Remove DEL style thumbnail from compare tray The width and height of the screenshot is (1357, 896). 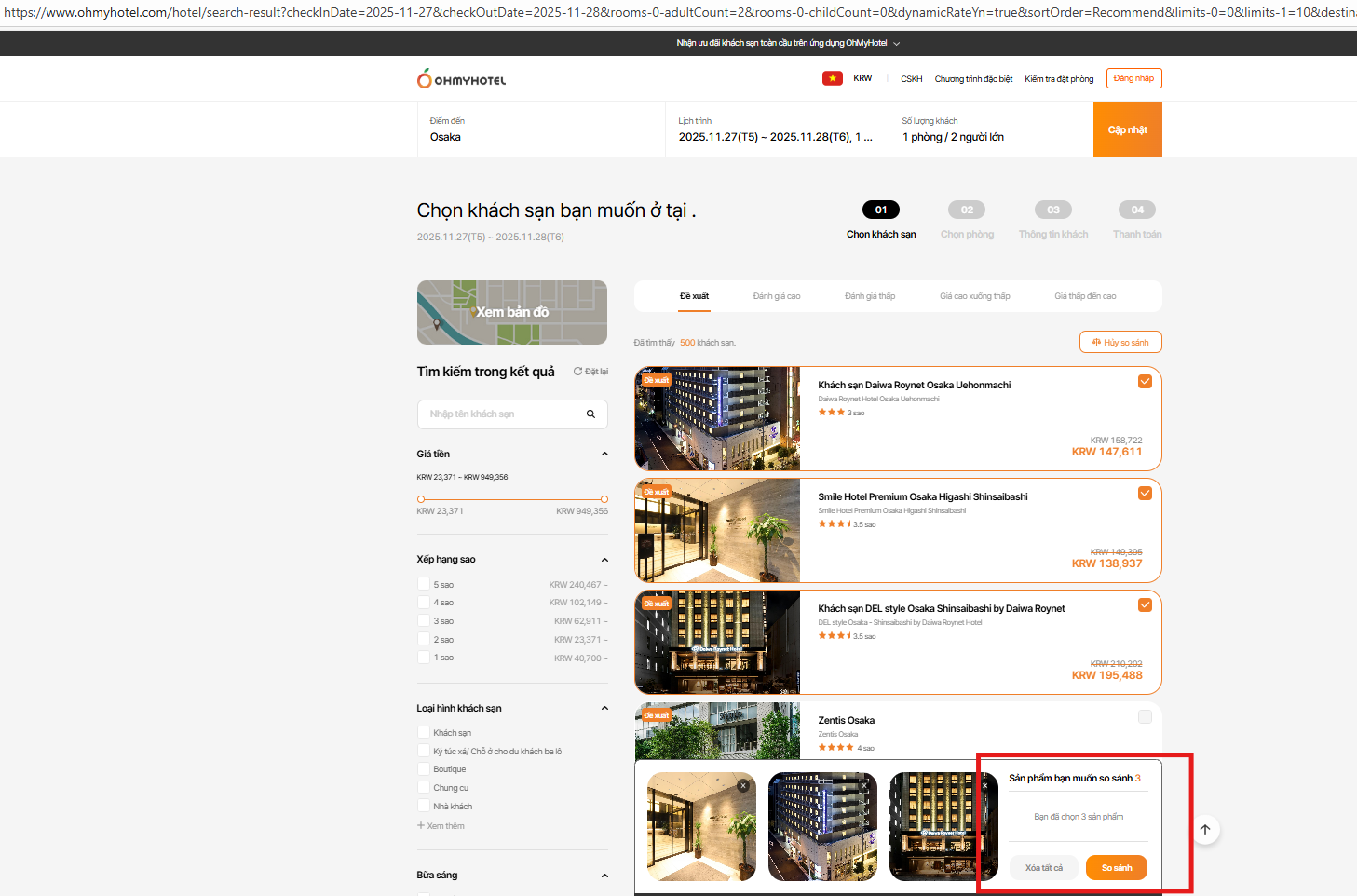click(985, 786)
